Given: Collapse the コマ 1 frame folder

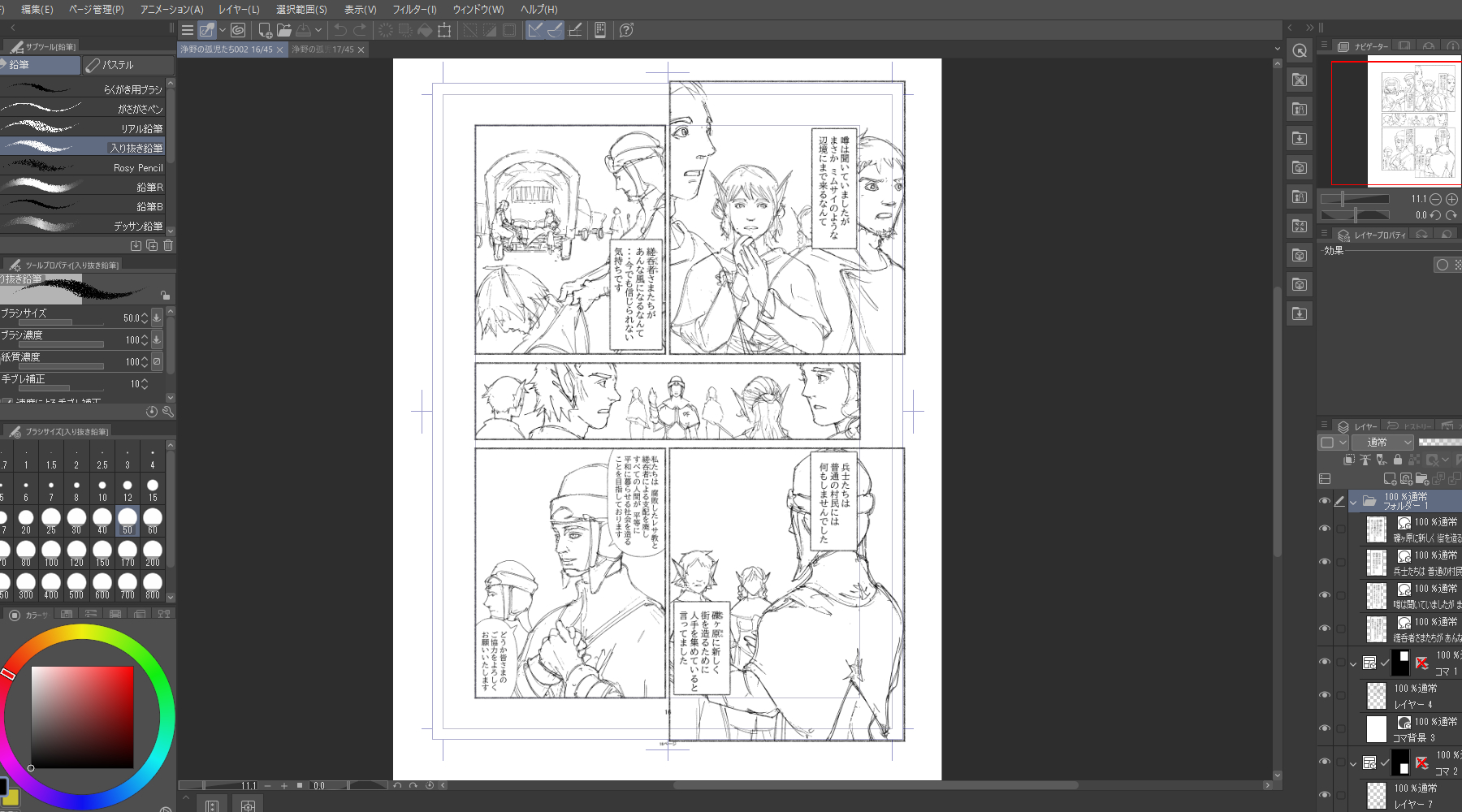Looking at the screenshot, I should point(1353,664).
